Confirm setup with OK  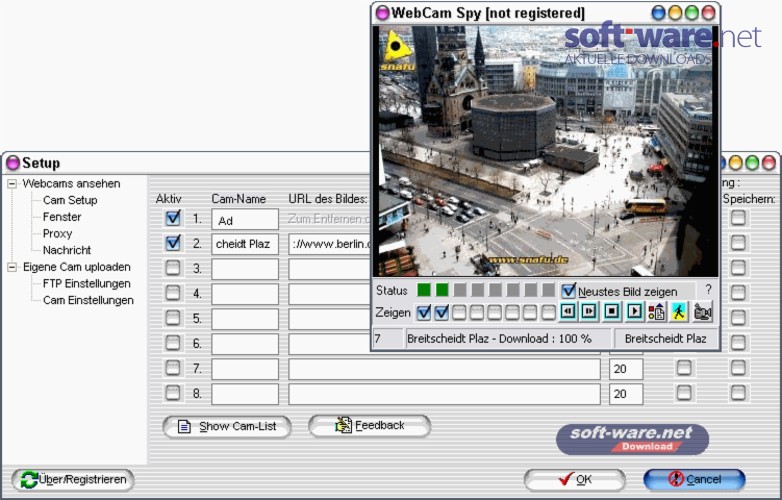[x=575, y=480]
